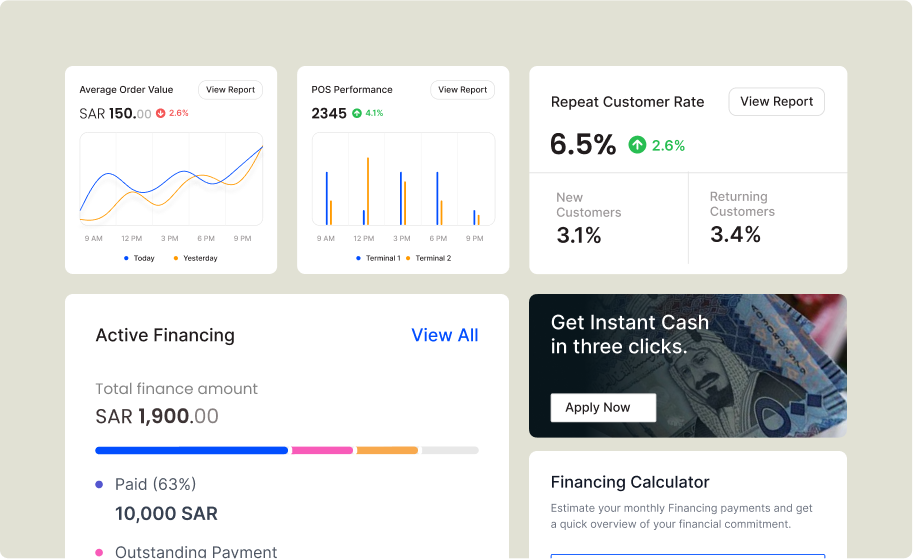Open View Report for POS Performance
The width and height of the screenshot is (913, 559).
[x=462, y=90]
